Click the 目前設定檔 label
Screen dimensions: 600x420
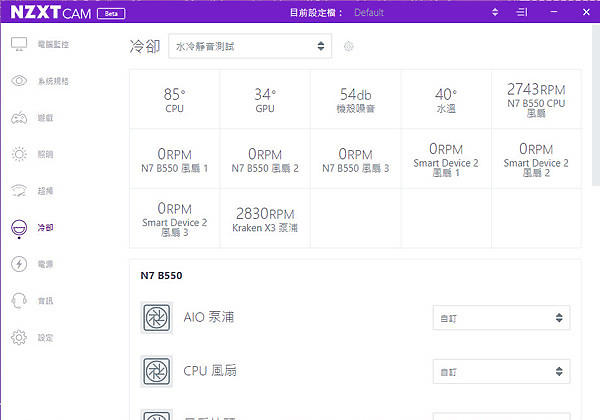[316, 13]
